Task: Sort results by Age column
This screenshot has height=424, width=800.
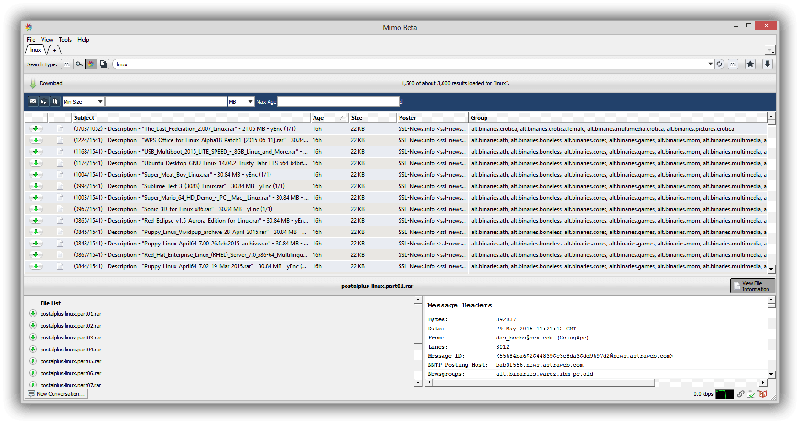Action: (330, 118)
